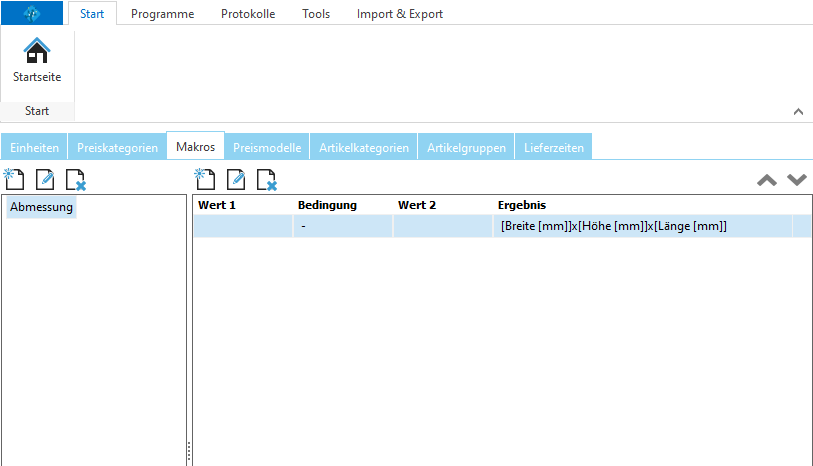This screenshot has width=813, height=466.
Task: Add a new condition row
Action: pyautogui.click(x=205, y=180)
